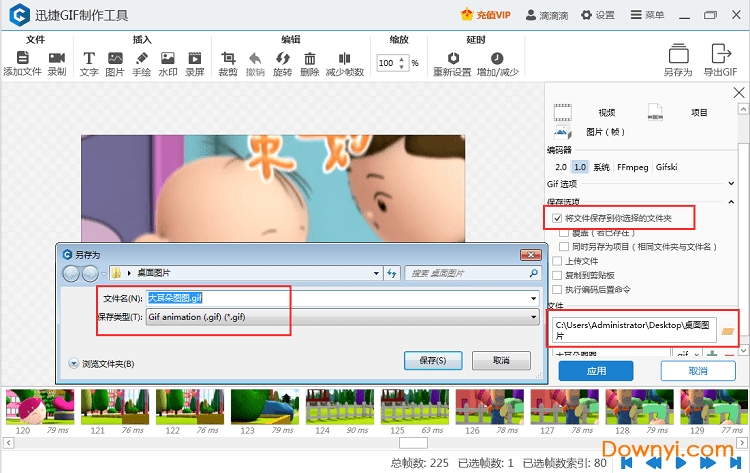Click the 导出GIF (Export GIF) icon
Image resolution: width=750 pixels, height=473 pixels.
pyautogui.click(x=720, y=55)
